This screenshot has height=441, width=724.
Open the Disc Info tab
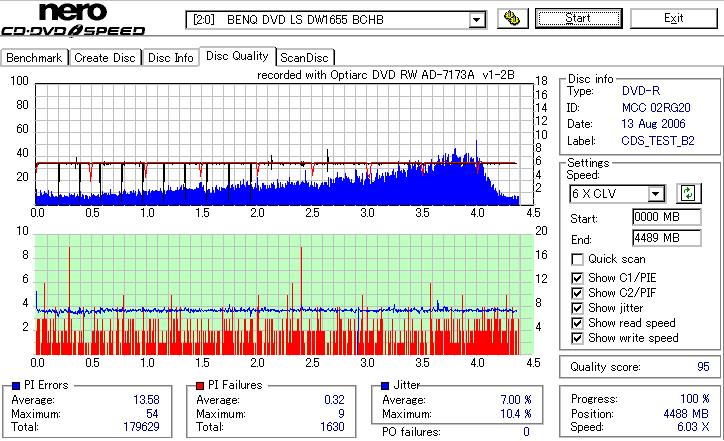pos(170,58)
